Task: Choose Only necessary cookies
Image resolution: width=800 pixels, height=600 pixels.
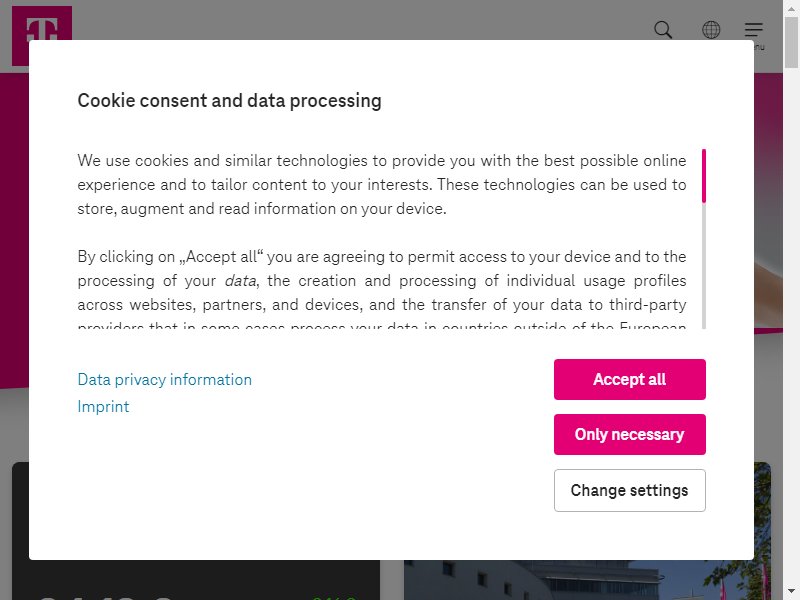Action: pos(630,434)
